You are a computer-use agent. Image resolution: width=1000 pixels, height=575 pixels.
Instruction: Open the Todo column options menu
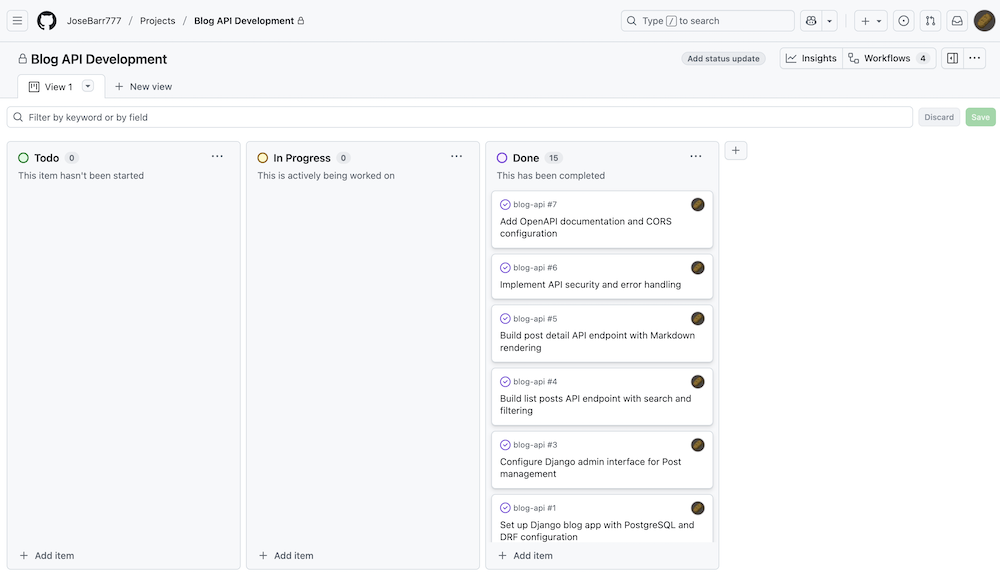[217, 157]
